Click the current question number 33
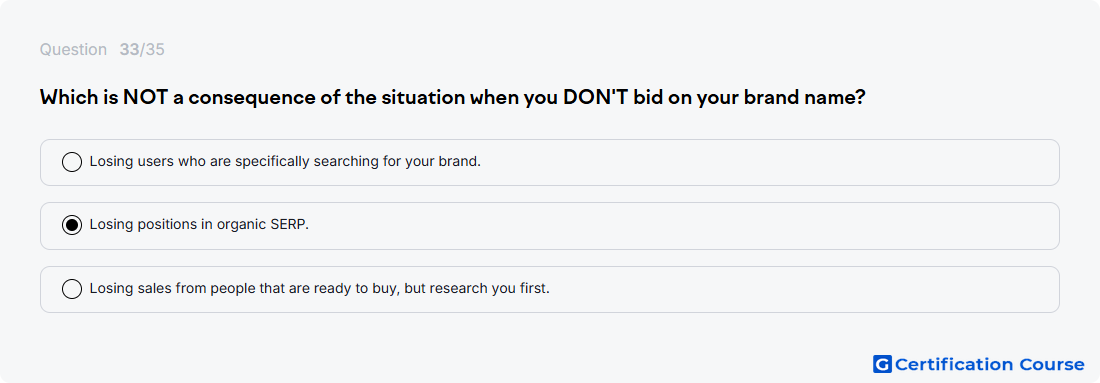This screenshot has height=383, width=1100. (x=129, y=50)
